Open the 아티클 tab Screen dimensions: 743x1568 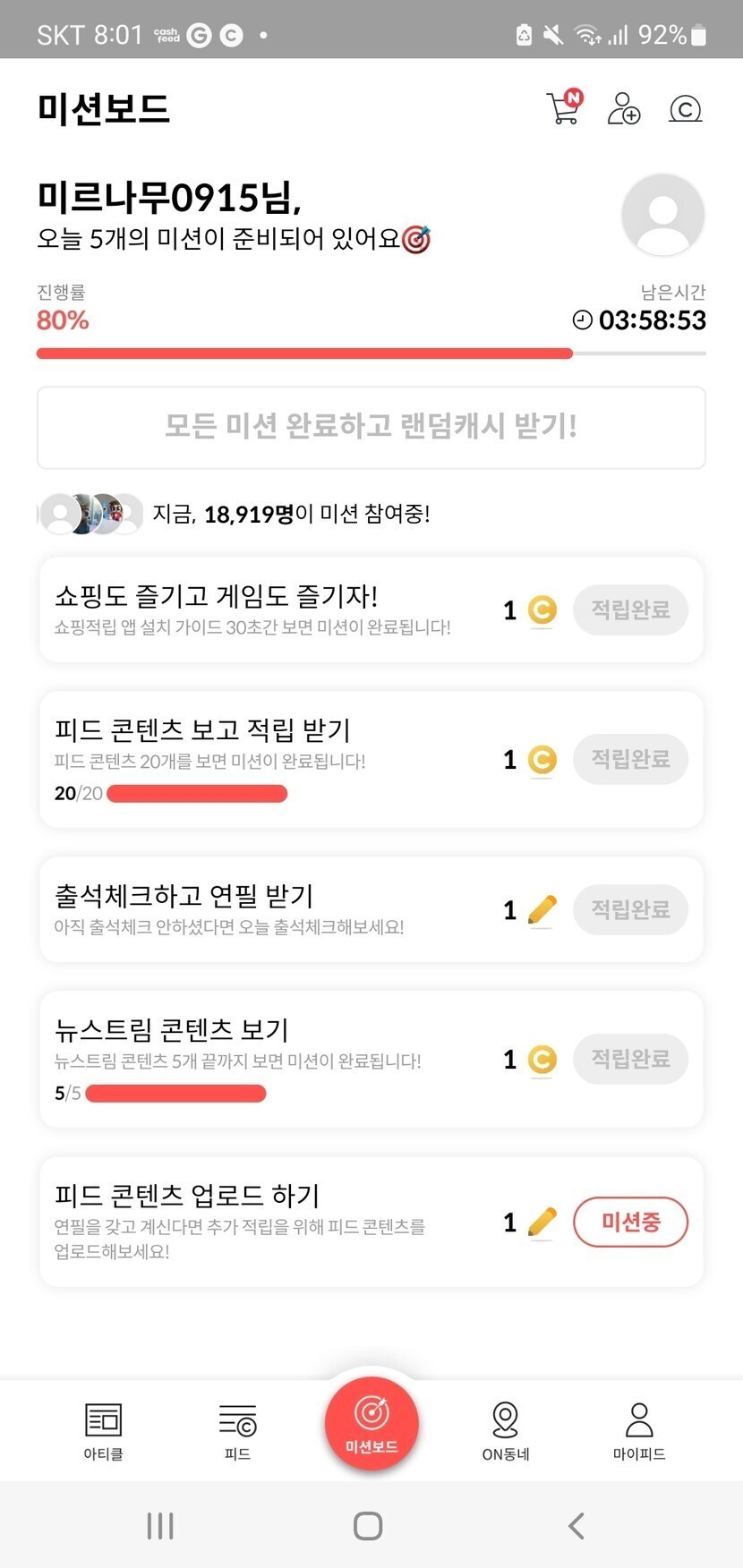(x=103, y=1430)
